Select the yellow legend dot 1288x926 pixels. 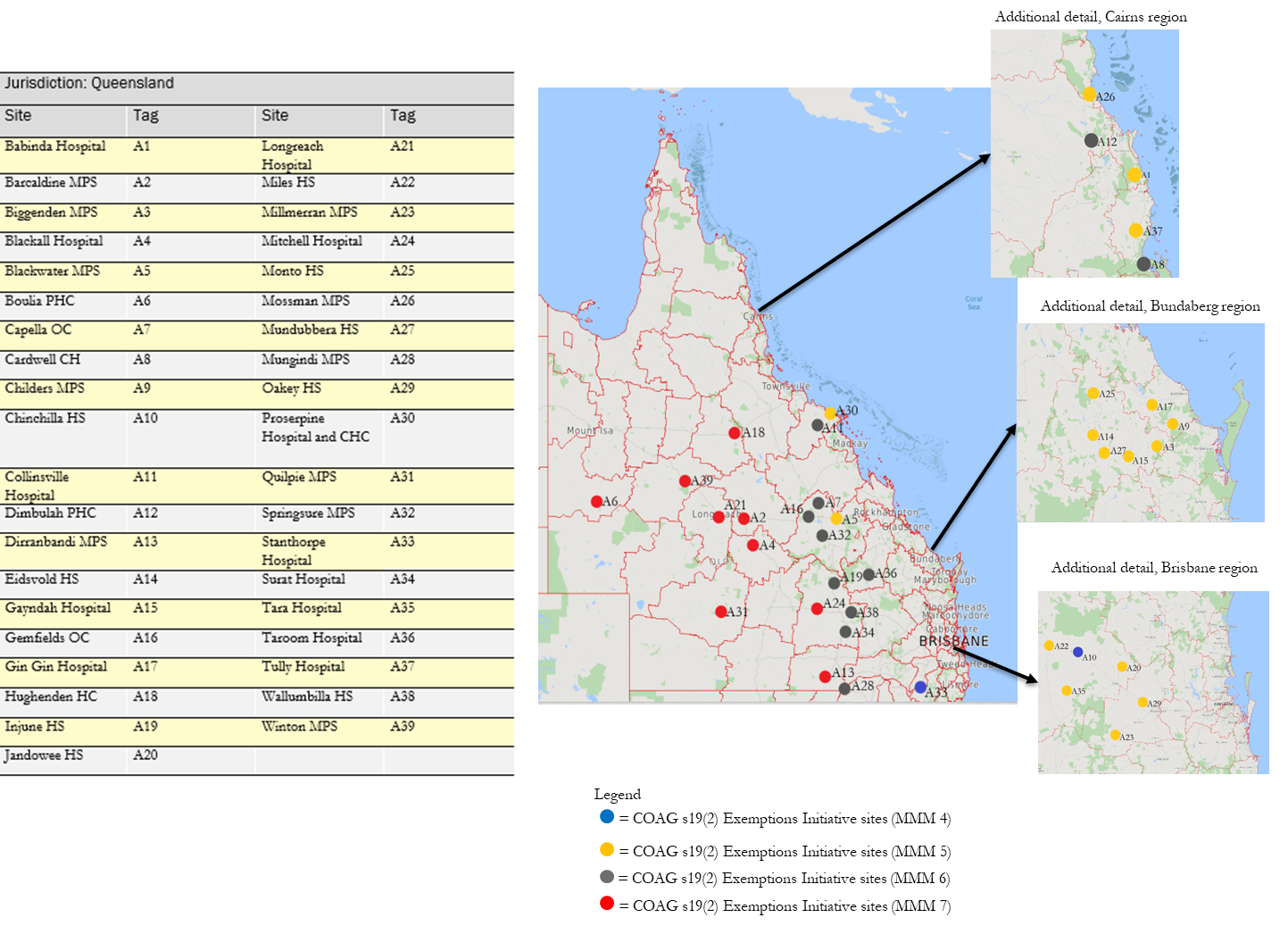(x=607, y=849)
